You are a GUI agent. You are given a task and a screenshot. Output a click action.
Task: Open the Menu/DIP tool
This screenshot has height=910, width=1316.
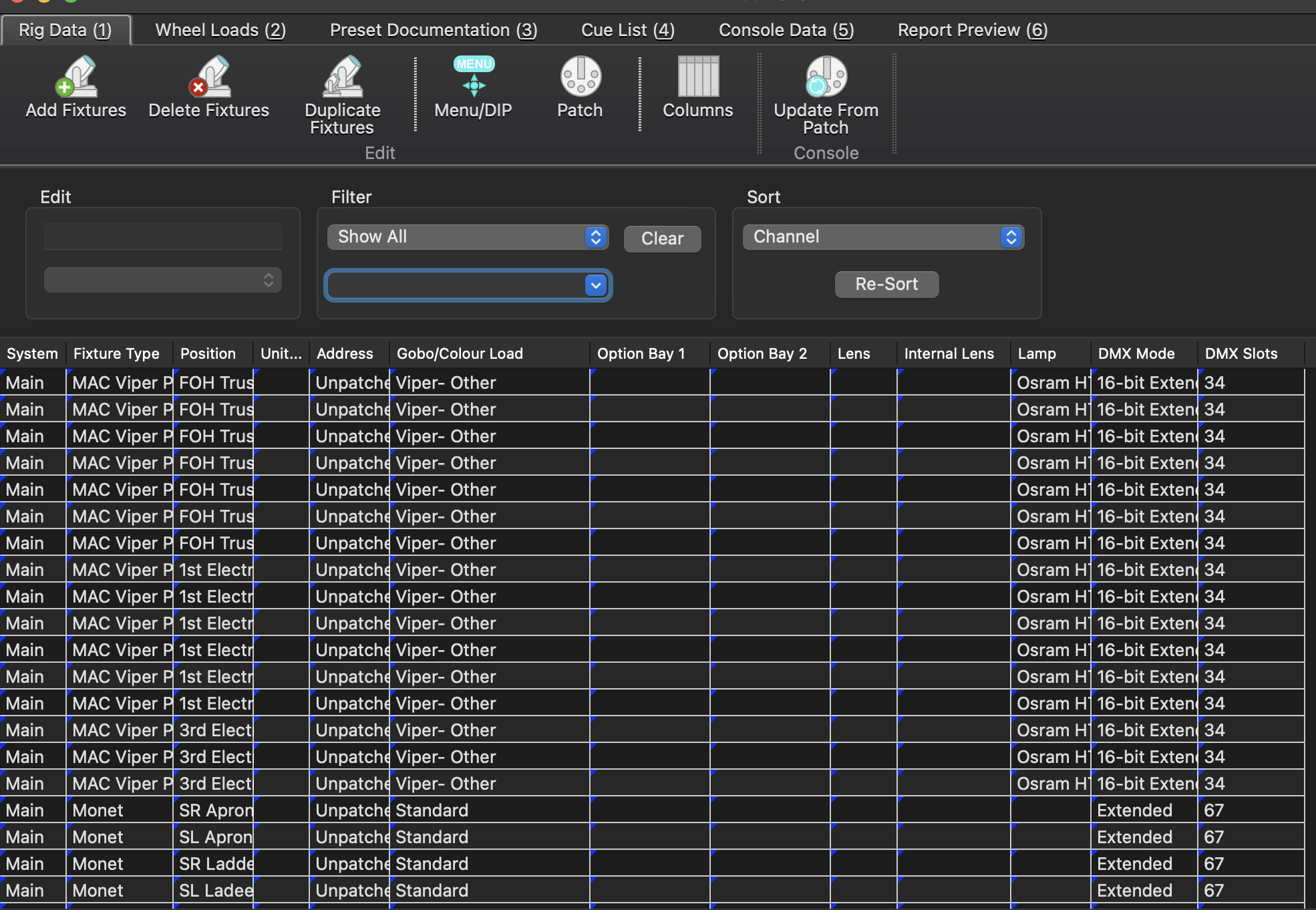[474, 78]
